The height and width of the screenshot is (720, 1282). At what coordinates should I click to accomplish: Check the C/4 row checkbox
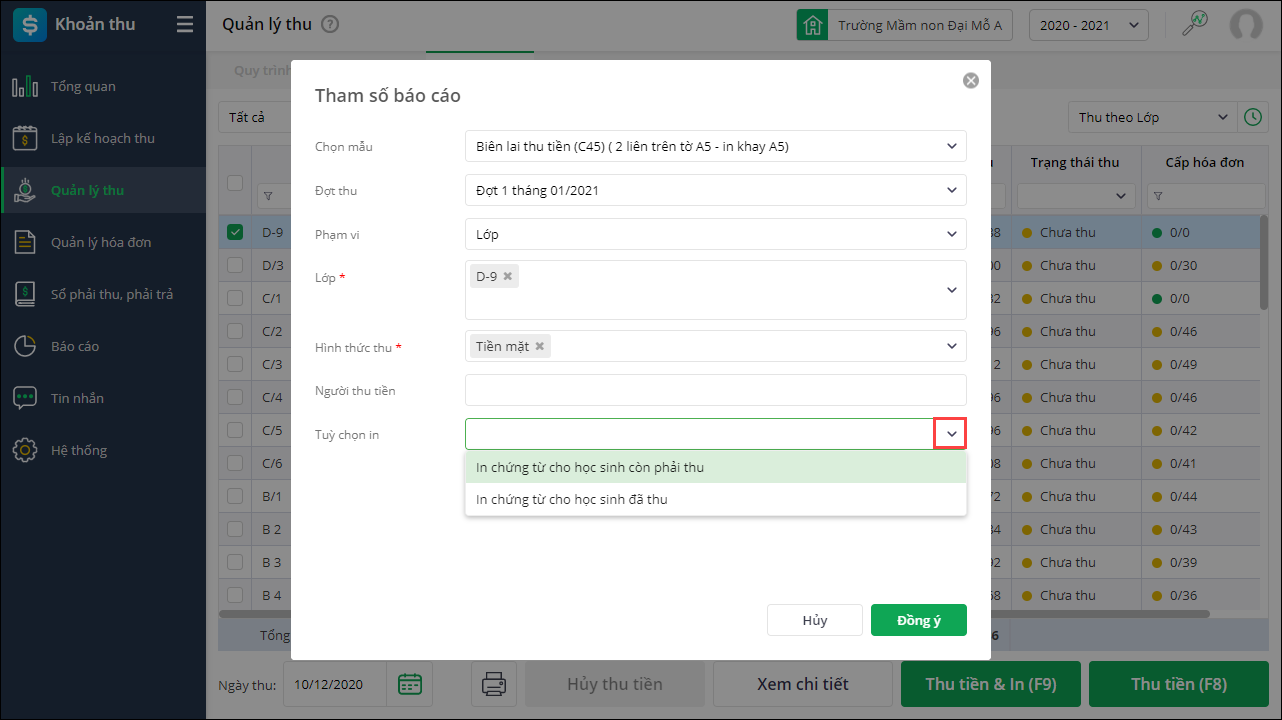point(235,397)
